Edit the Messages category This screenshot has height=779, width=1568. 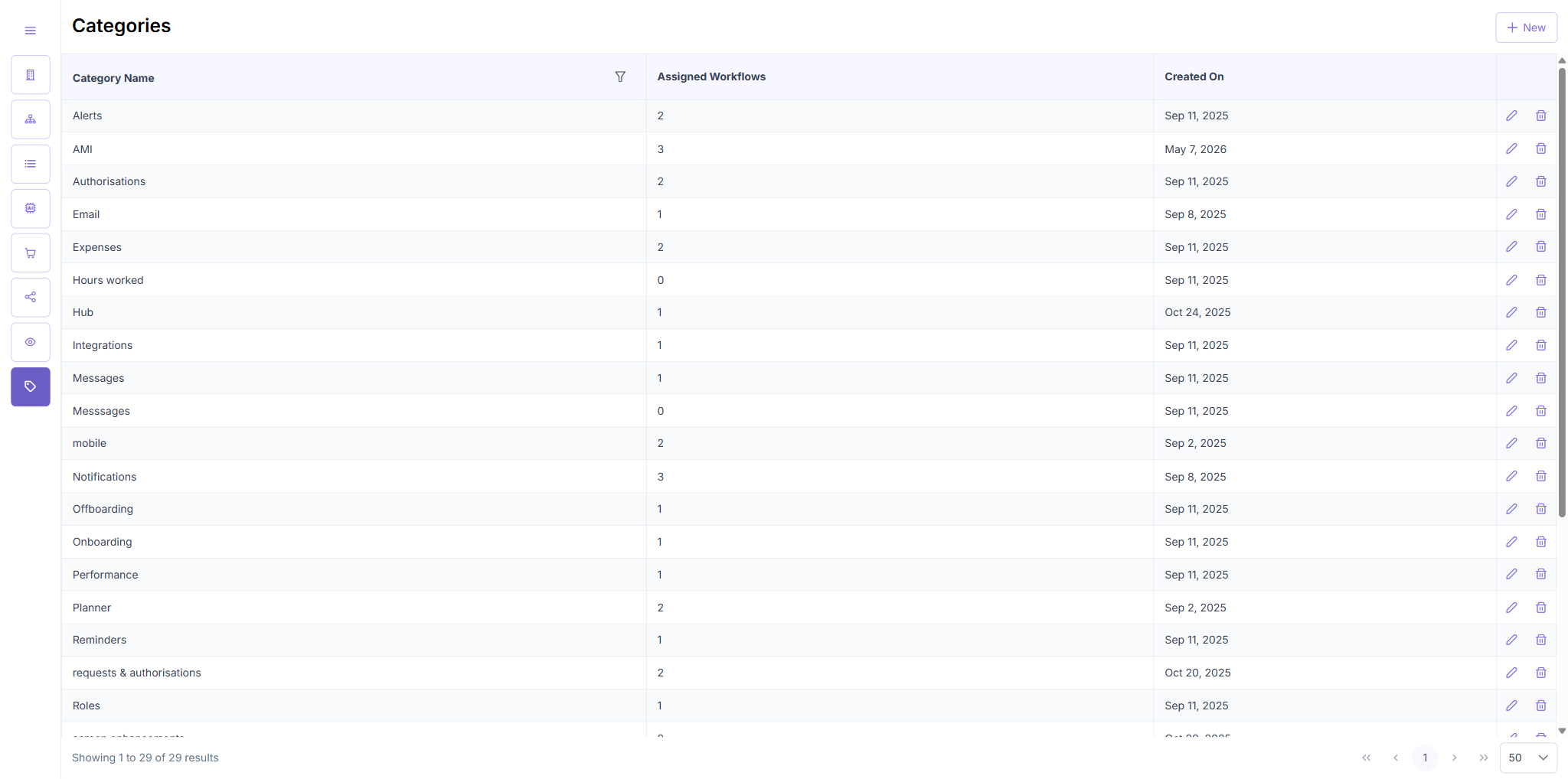(1511, 378)
